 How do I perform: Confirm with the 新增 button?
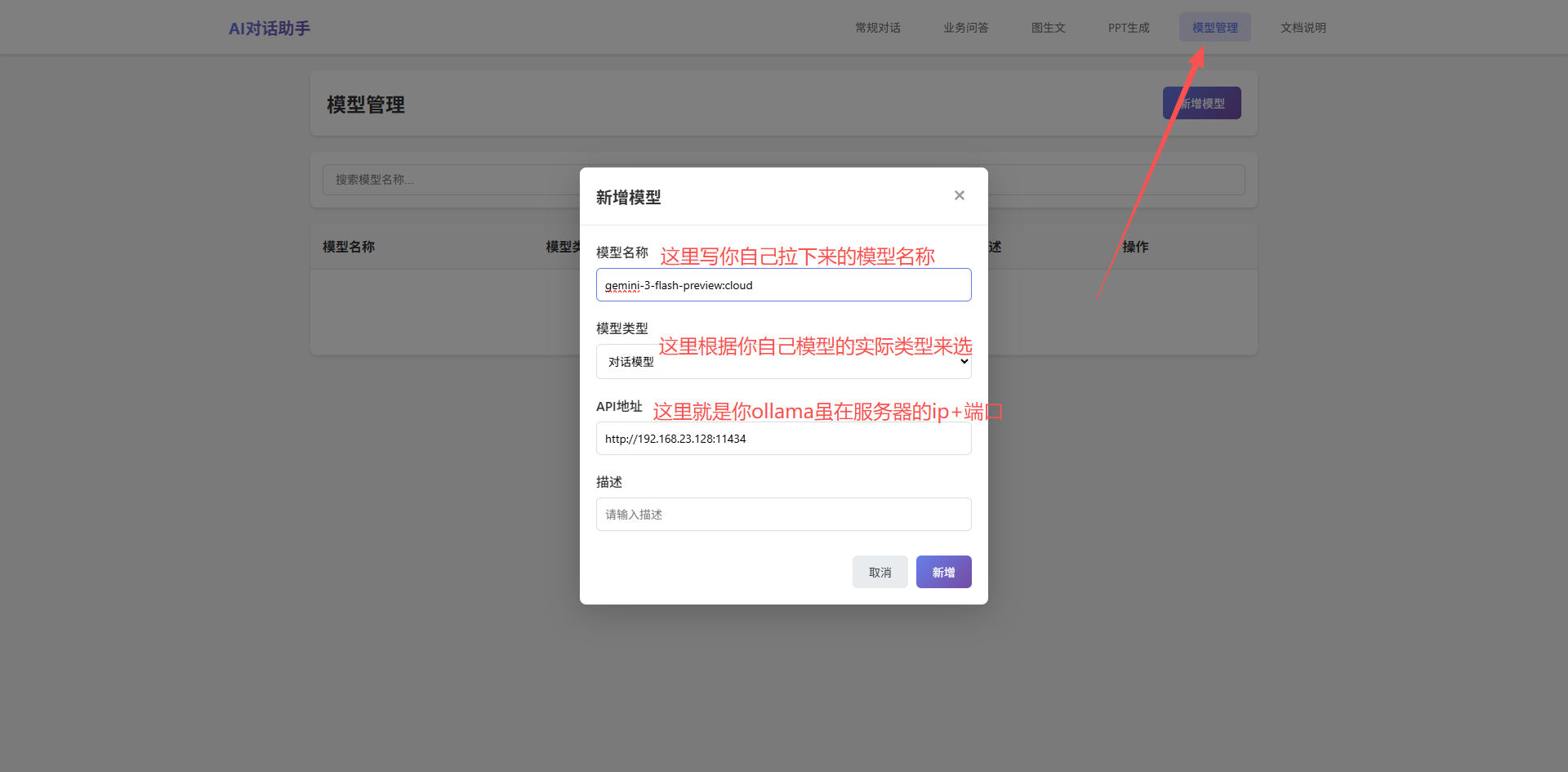click(944, 572)
